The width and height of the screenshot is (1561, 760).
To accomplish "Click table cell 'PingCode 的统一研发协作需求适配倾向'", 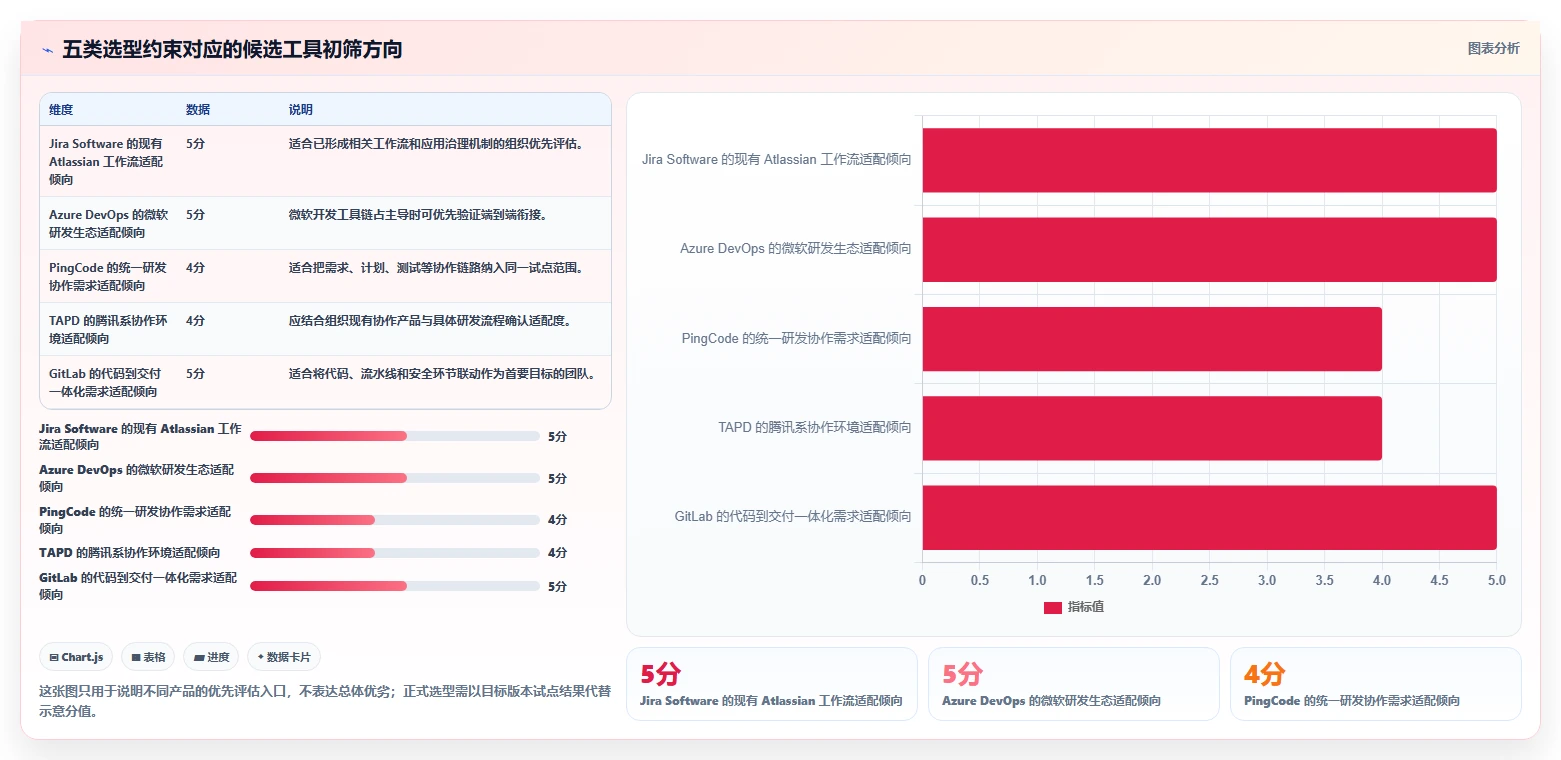I will (x=108, y=277).
